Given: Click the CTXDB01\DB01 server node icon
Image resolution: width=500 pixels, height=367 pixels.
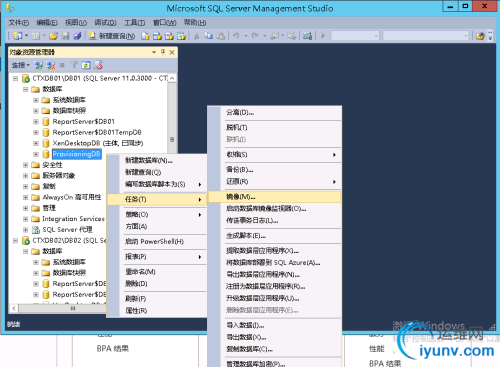Looking at the screenshot, I should coord(26,78).
